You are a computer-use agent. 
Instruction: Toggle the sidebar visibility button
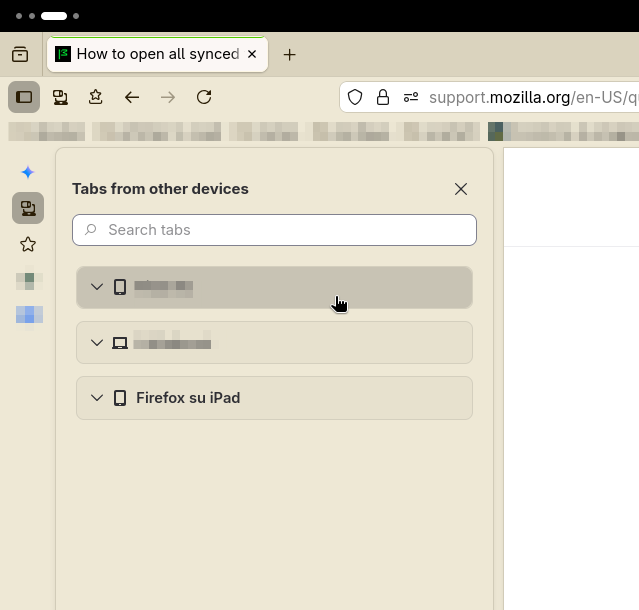point(24,97)
